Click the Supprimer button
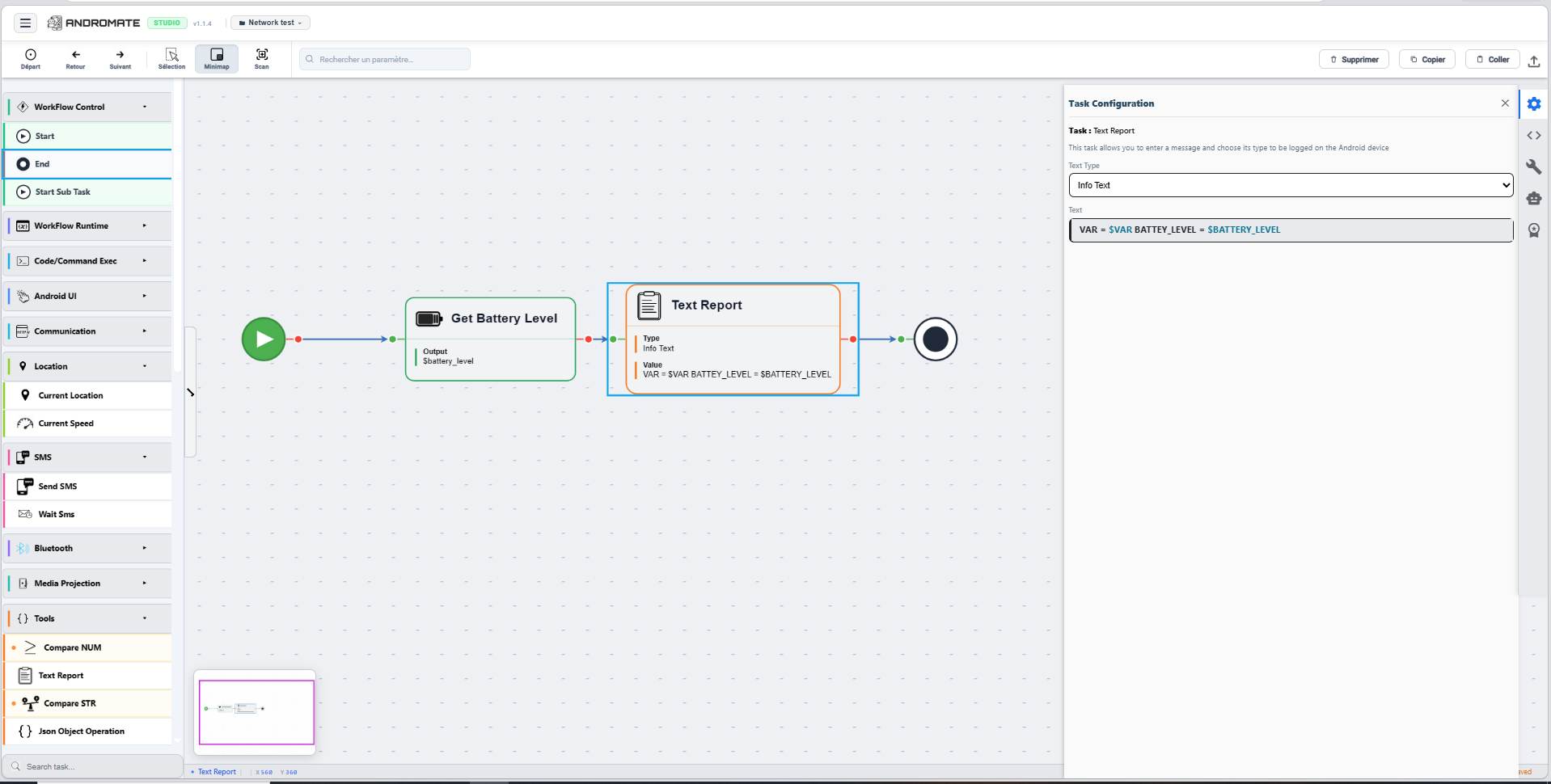Image resolution: width=1551 pixels, height=784 pixels. (x=1354, y=59)
